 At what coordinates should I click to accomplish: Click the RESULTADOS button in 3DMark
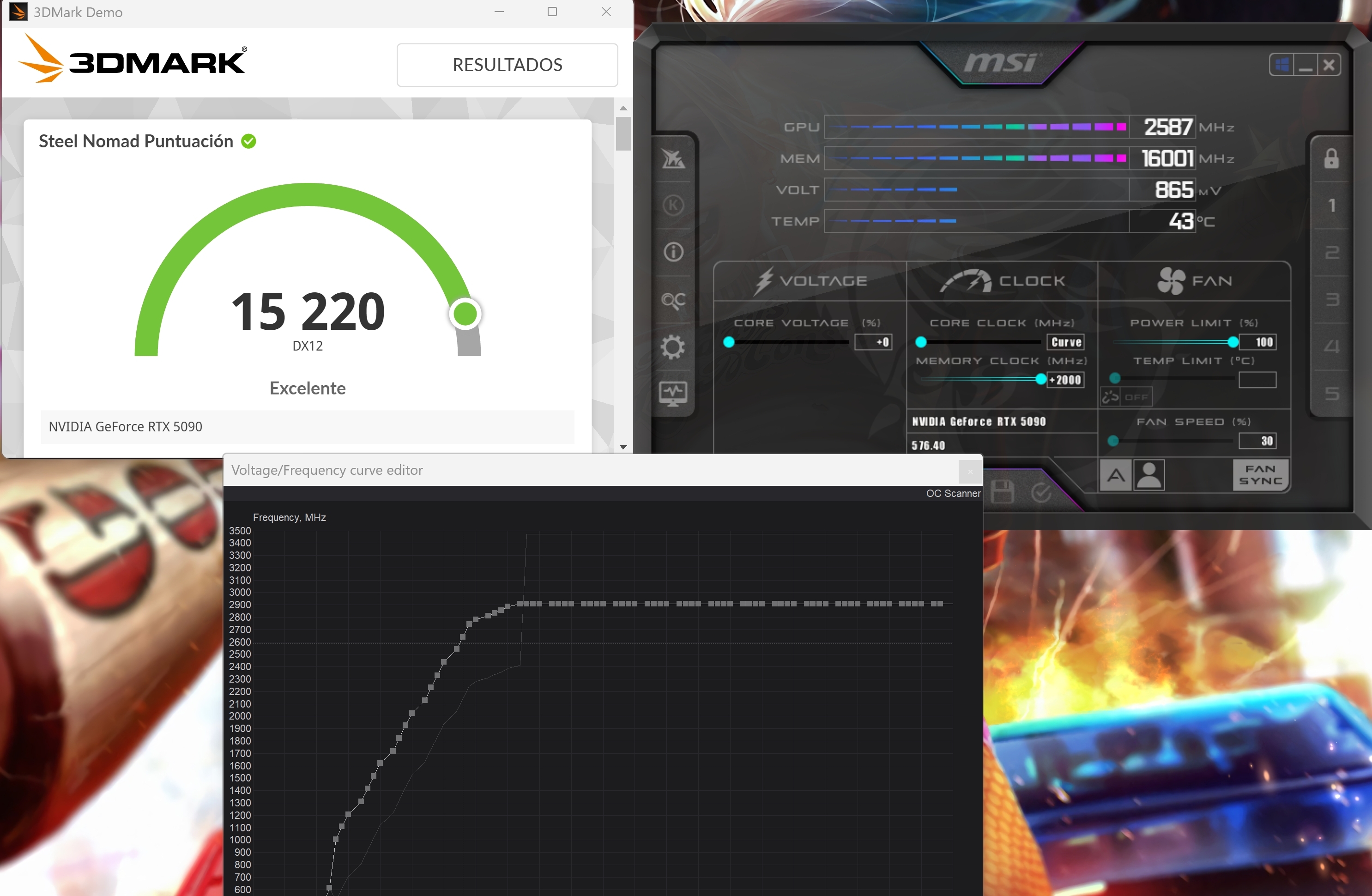(x=508, y=65)
